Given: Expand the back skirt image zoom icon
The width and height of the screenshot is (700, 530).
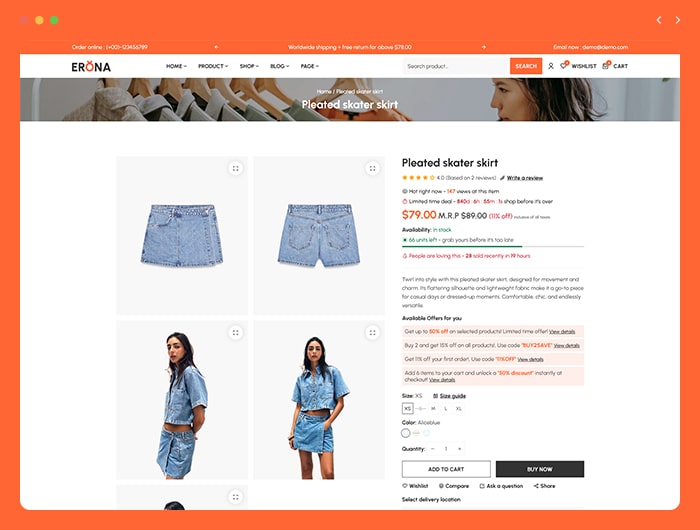Looking at the screenshot, I should point(372,168).
